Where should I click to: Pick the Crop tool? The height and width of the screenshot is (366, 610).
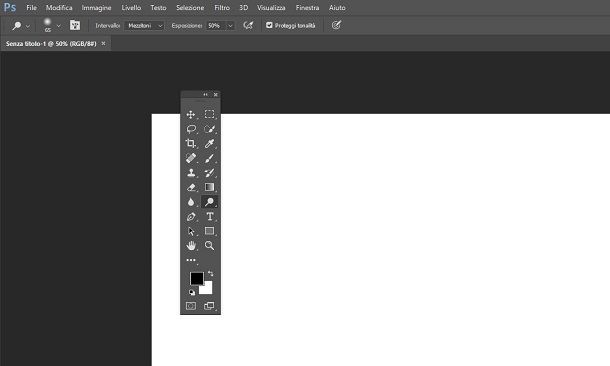191,144
